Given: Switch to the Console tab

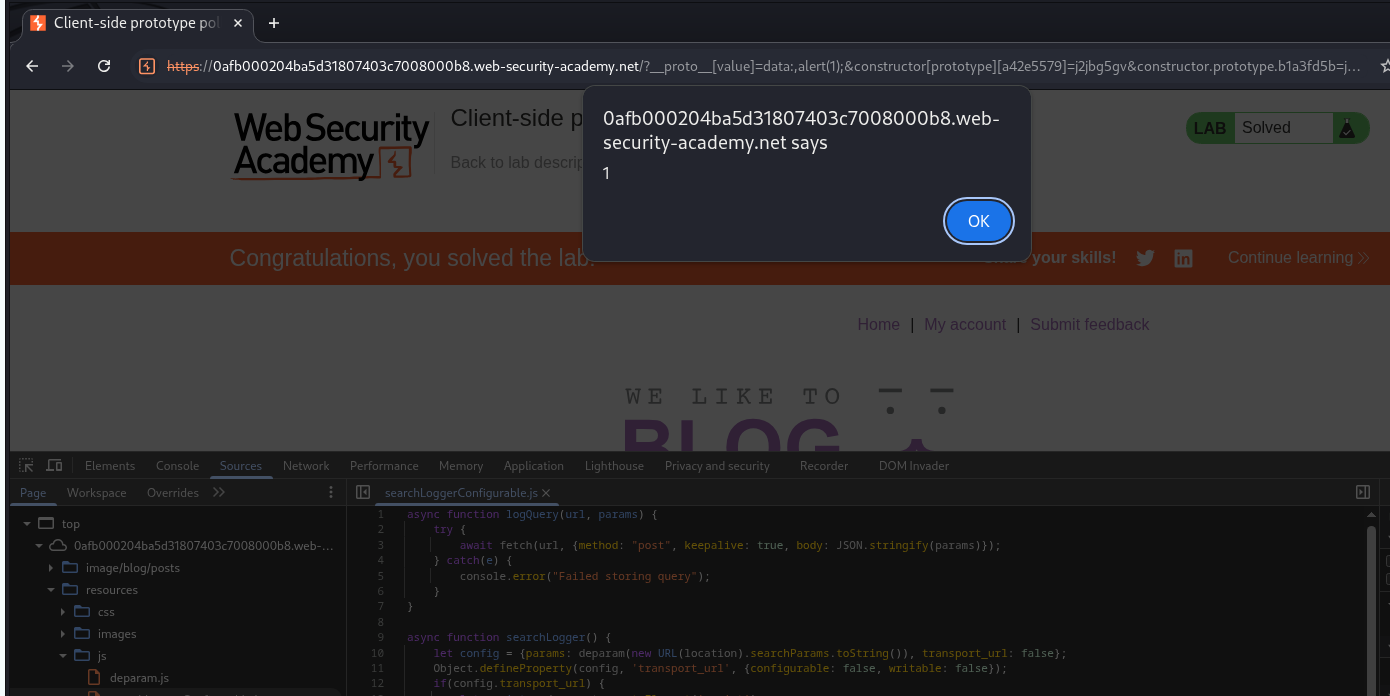Looking at the screenshot, I should click(177, 466).
